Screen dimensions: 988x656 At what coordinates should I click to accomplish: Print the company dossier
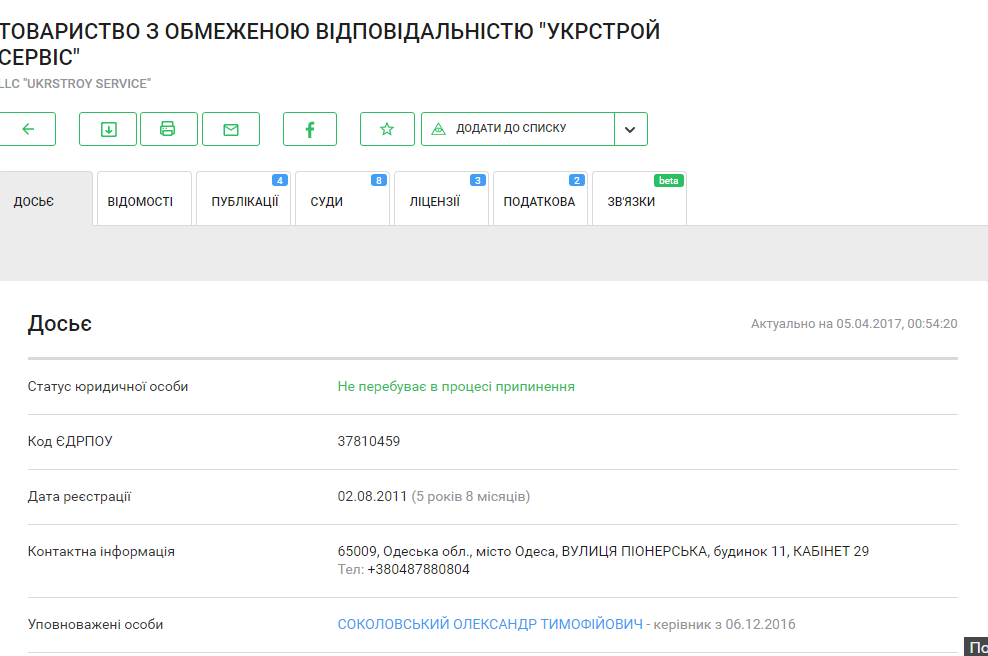click(x=168, y=129)
